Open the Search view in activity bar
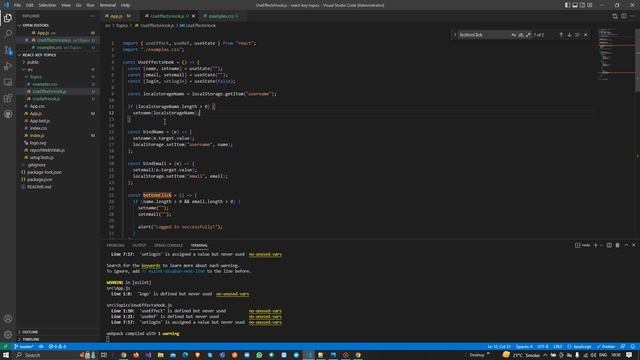The width and height of the screenshot is (640, 360). tap(8, 34)
